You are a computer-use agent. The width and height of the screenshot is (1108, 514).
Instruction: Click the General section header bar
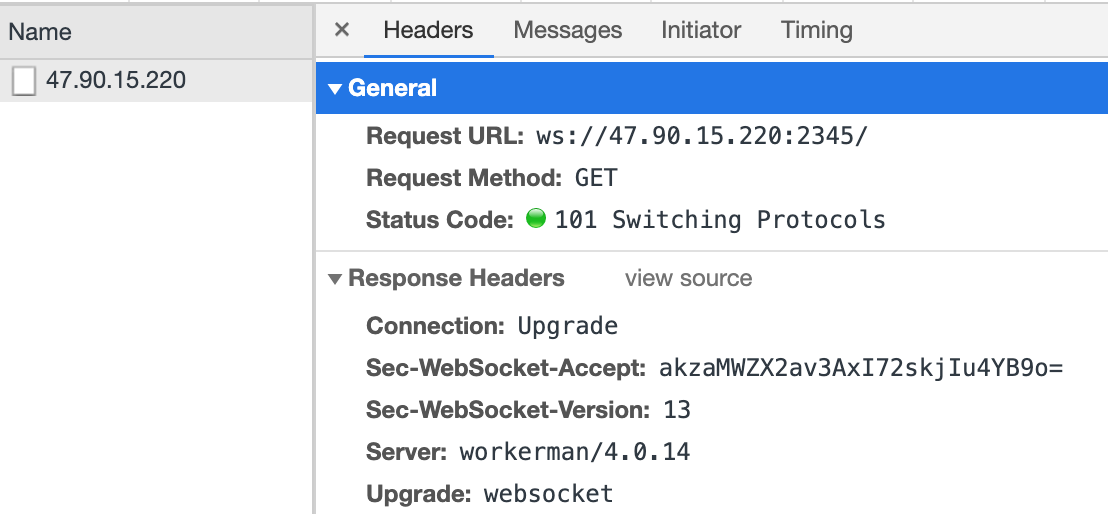click(x=712, y=88)
